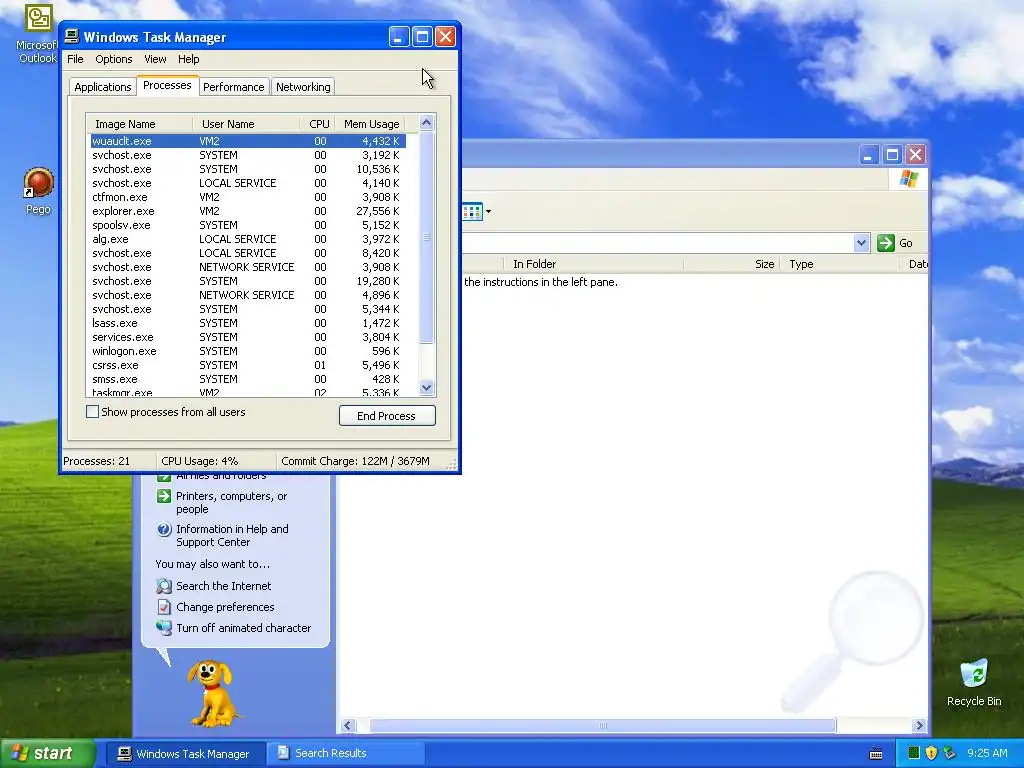This screenshot has width=1024, height=768.
Task: Click the Windows flag logo in Search Results
Action: coord(908,178)
